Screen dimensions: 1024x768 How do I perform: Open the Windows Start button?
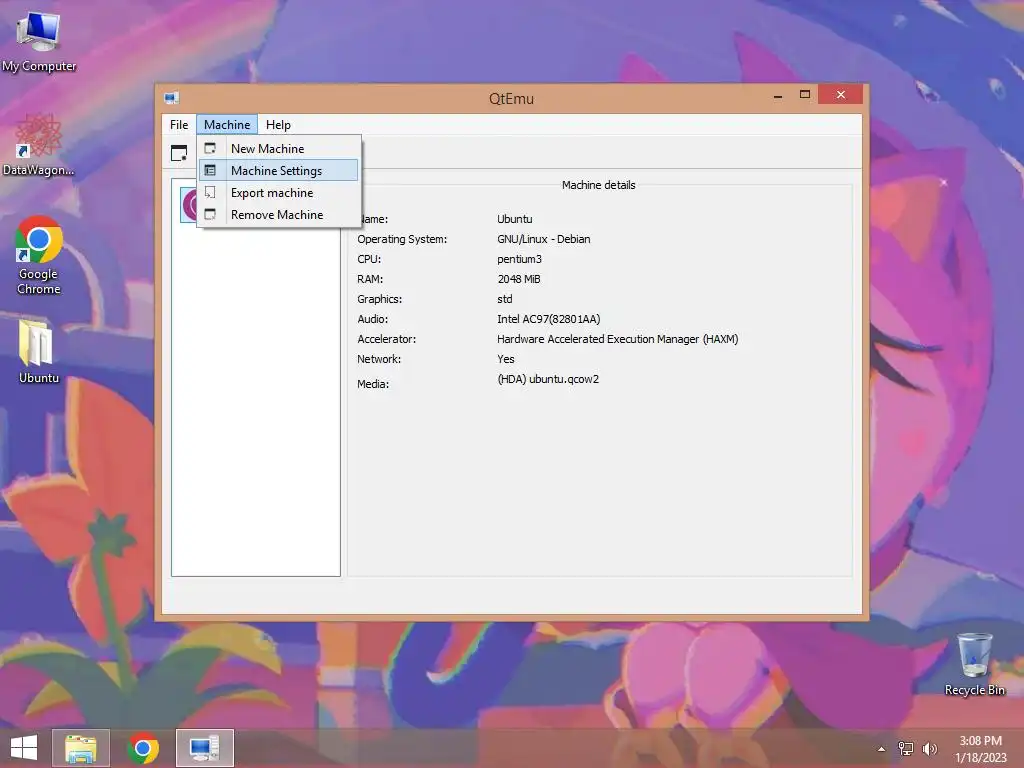[x=24, y=748]
